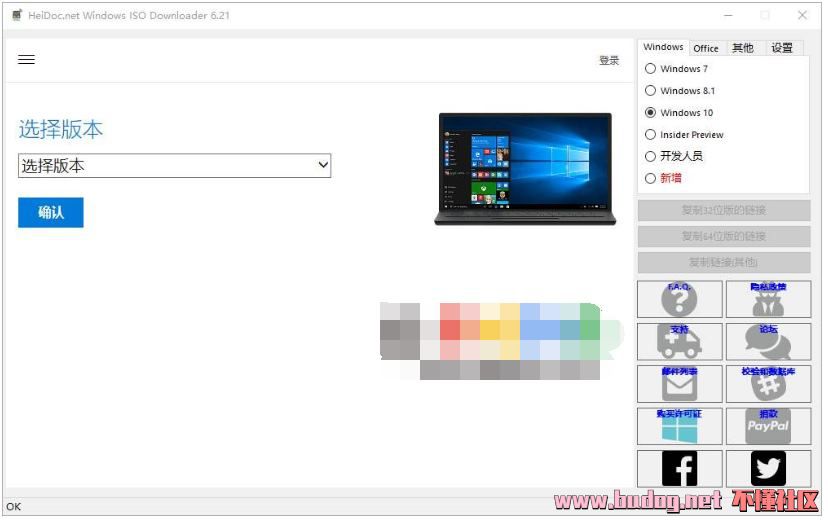Click the app icon in title bar
828x521 pixels.
17,15
